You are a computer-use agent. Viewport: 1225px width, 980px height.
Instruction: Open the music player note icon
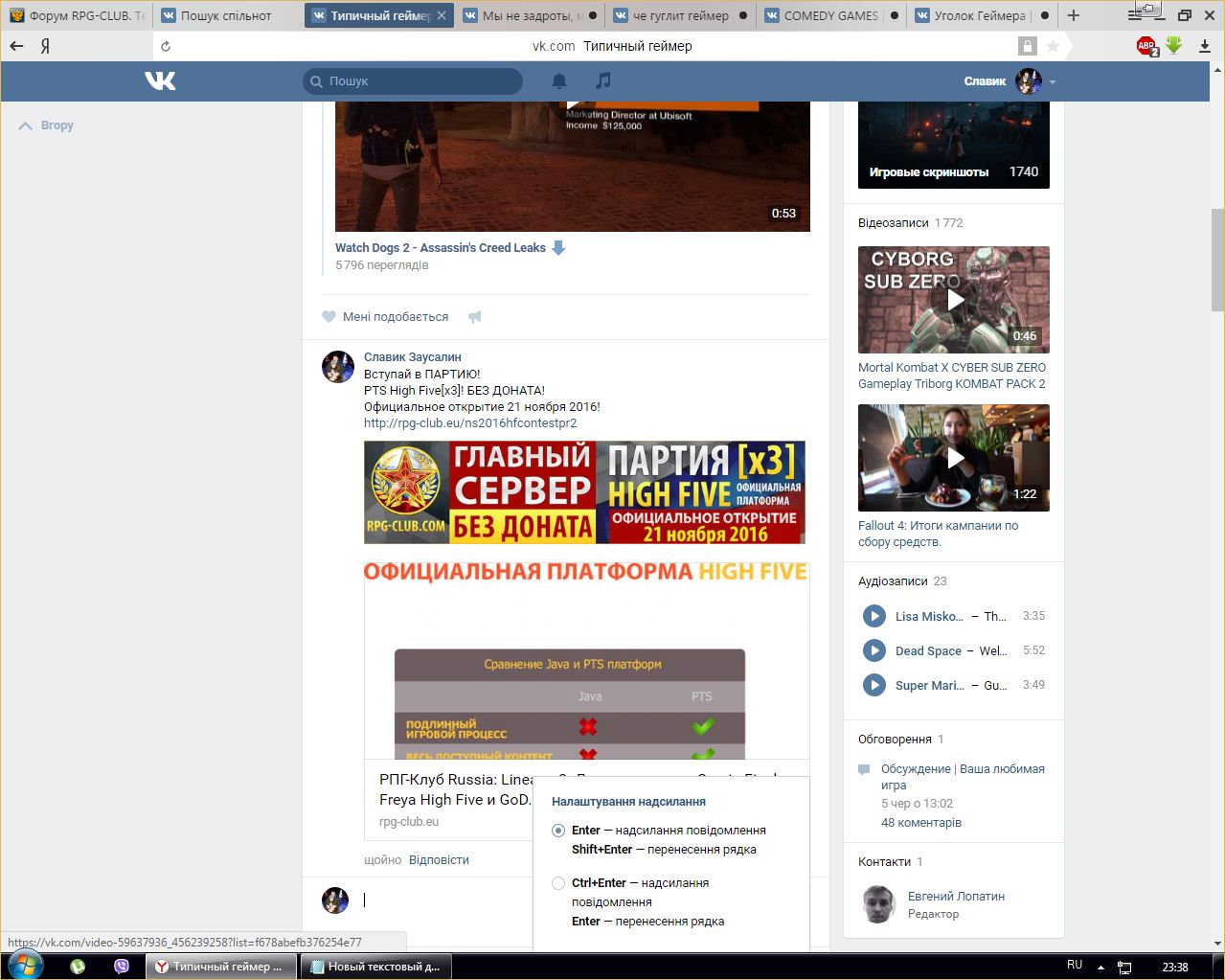pos(602,81)
